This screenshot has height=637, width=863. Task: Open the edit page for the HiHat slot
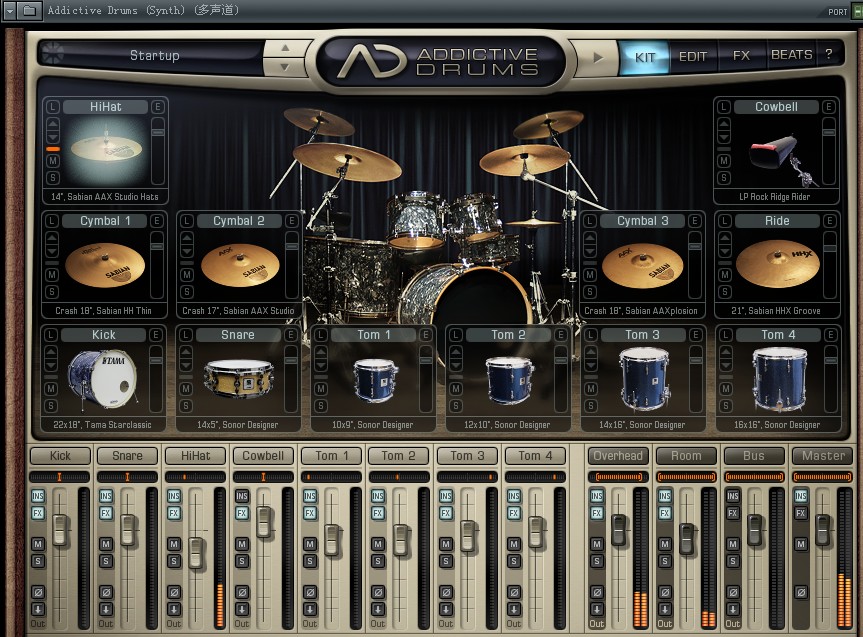(x=157, y=107)
